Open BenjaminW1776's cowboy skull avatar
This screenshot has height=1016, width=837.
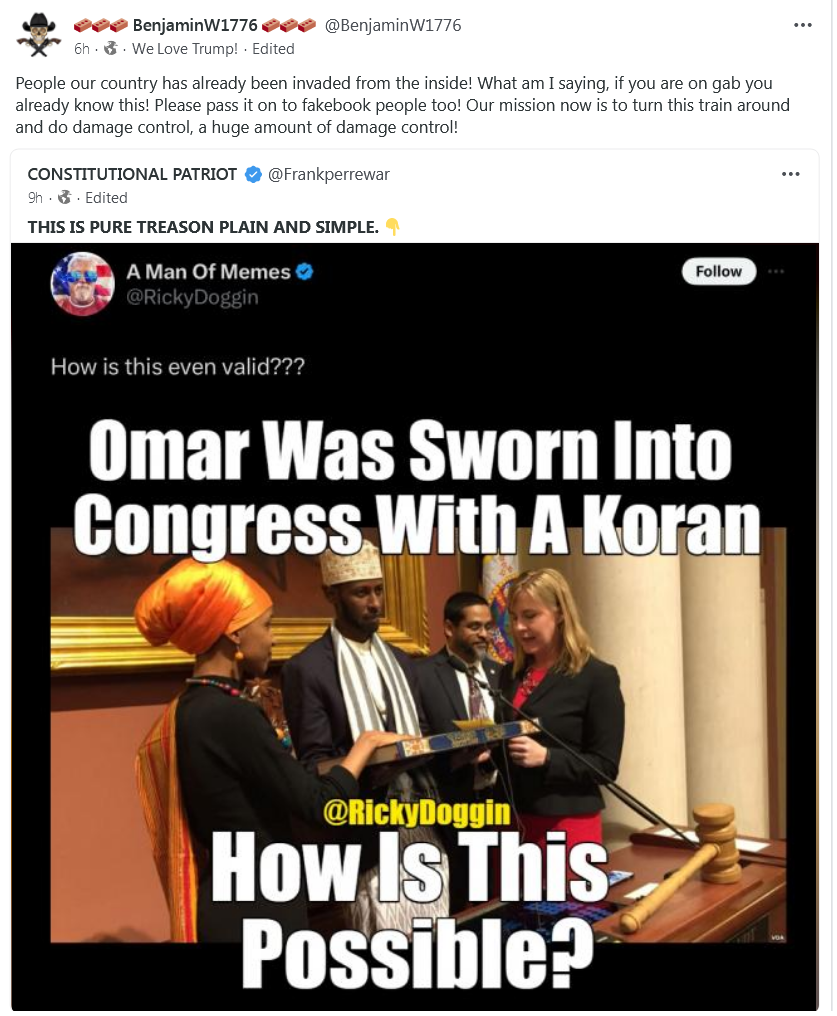click(39, 35)
